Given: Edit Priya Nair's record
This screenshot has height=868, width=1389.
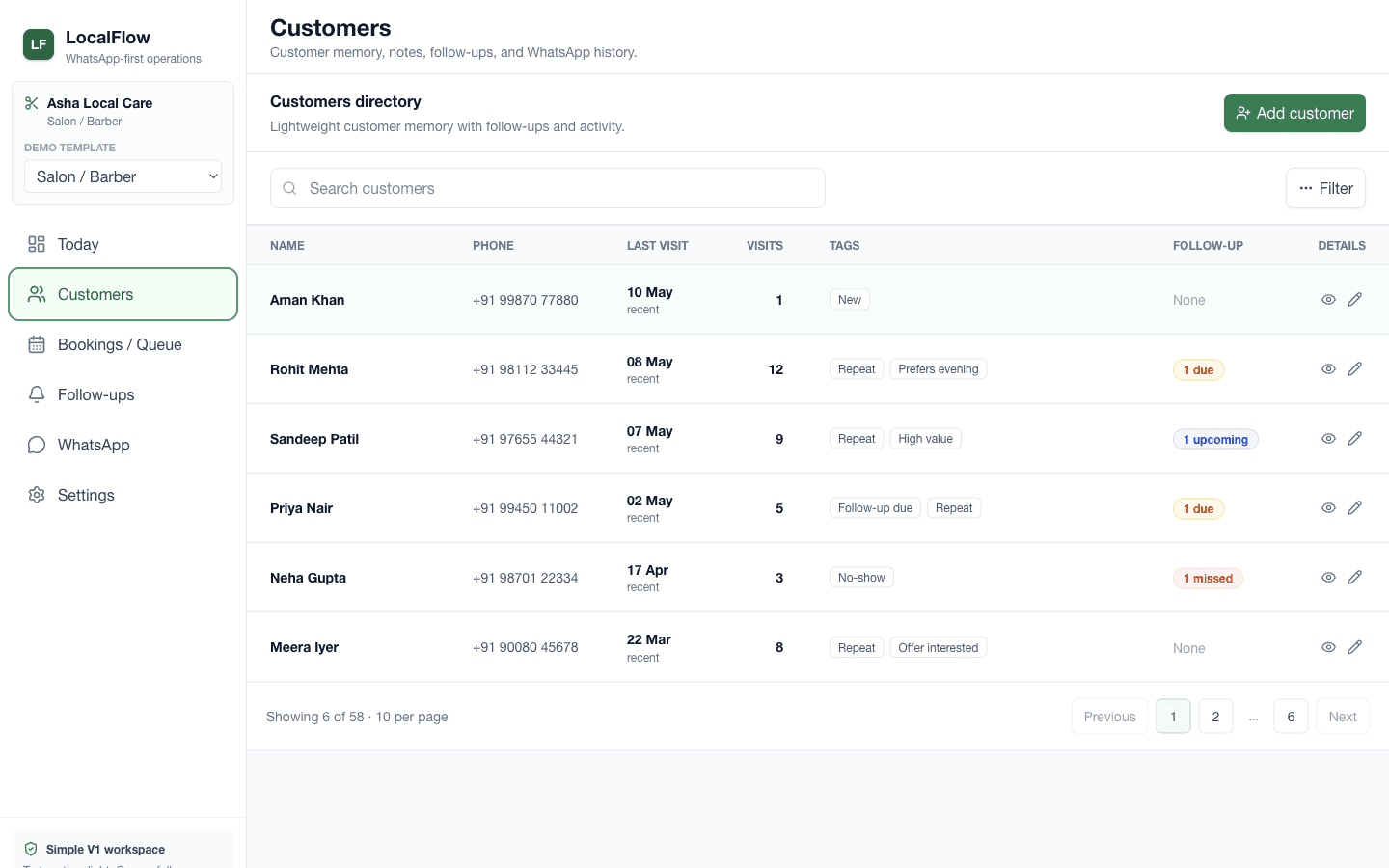Looking at the screenshot, I should (x=1354, y=508).
